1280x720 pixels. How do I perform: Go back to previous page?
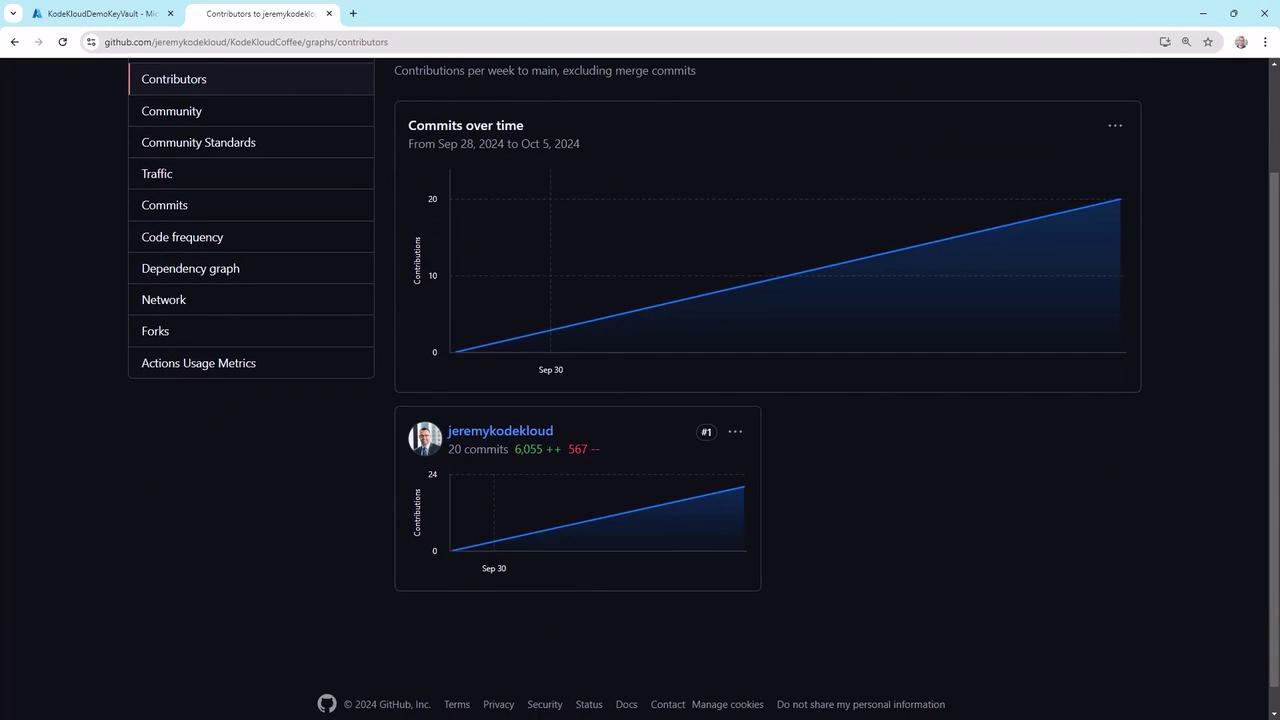(14, 42)
